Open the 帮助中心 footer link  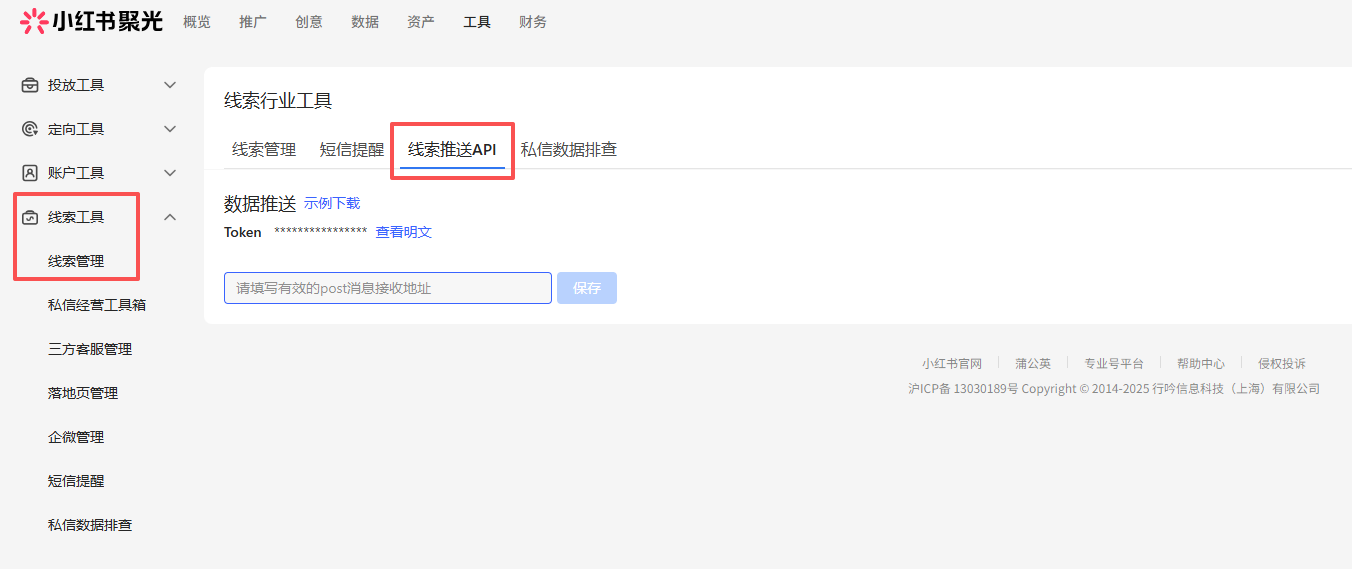[x=1200, y=364]
